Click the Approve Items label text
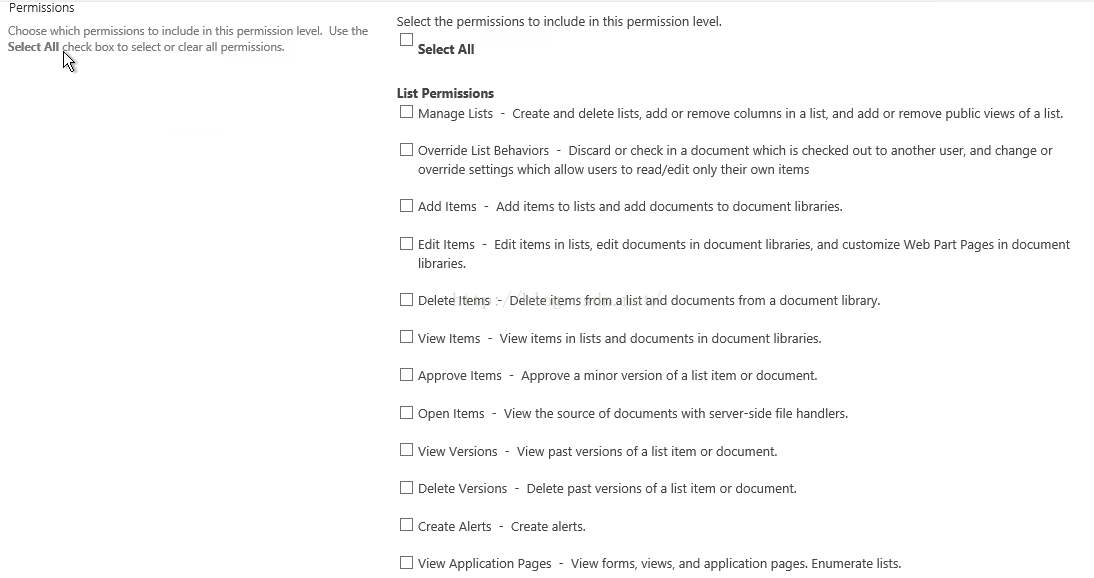Image resolution: width=1094 pixels, height=578 pixels. [459, 376]
